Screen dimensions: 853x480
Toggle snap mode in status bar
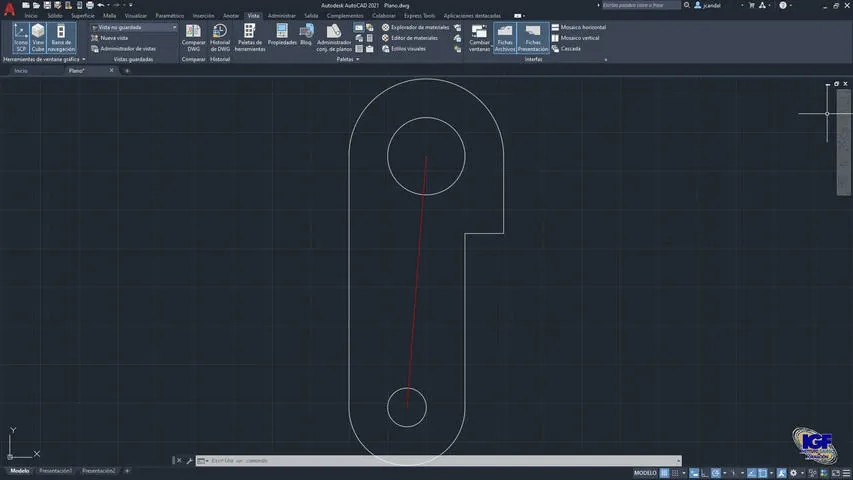click(675, 473)
